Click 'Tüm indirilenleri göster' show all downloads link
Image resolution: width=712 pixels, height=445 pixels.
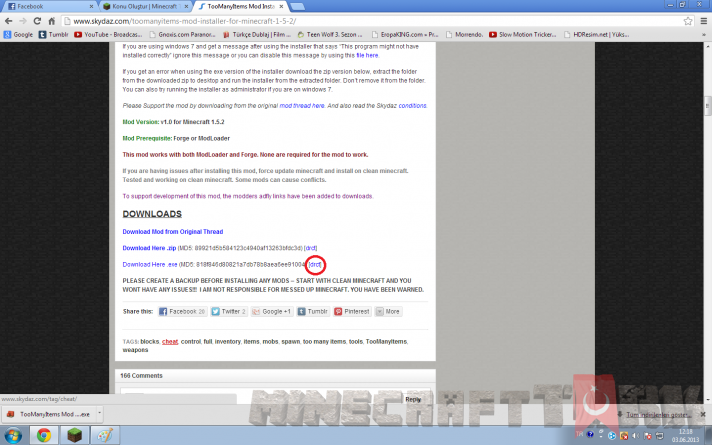(658, 415)
